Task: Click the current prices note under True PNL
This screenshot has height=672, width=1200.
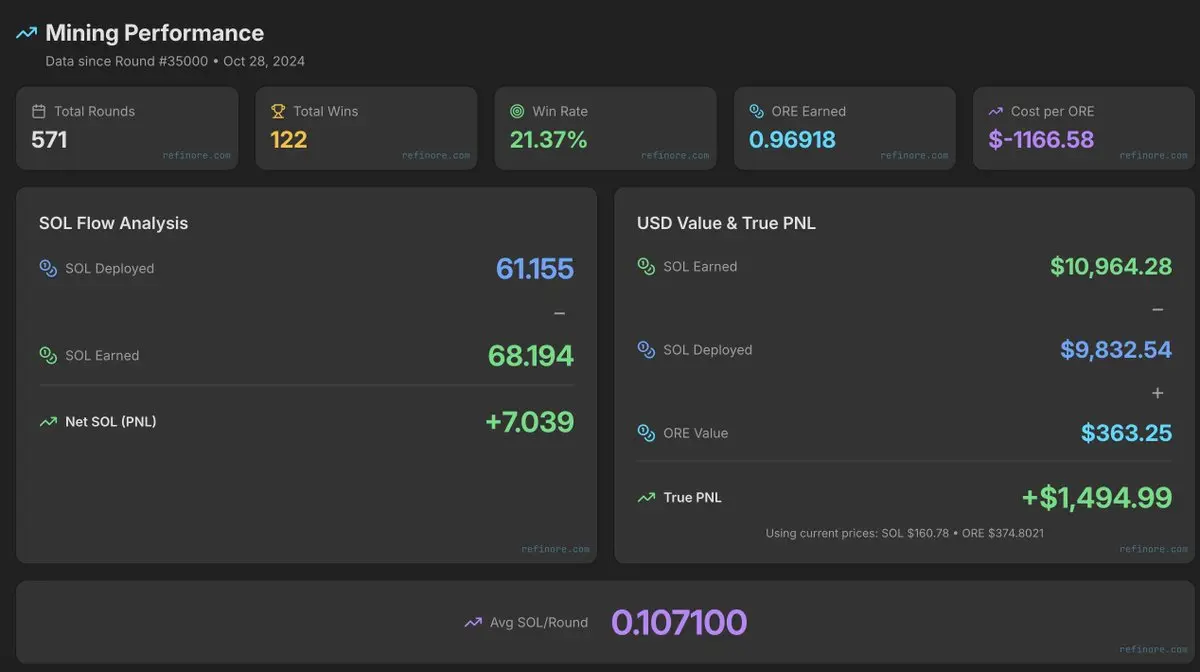Action: (905, 533)
